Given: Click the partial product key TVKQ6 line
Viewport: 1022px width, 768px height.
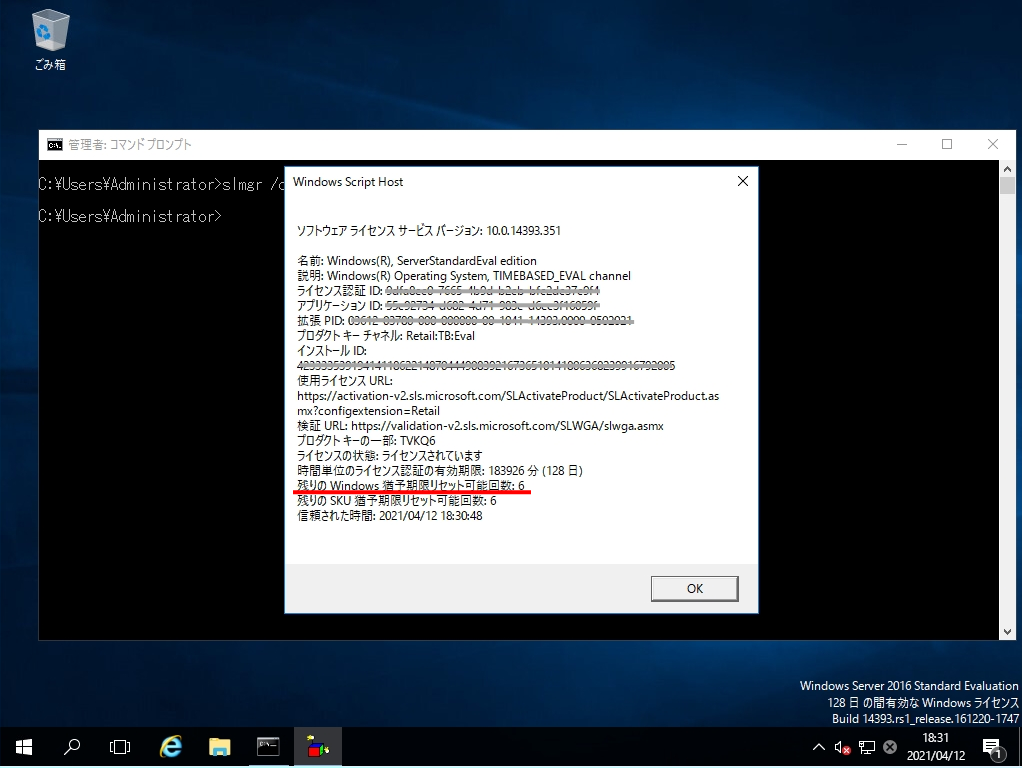Looking at the screenshot, I should click(x=366, y=441).
